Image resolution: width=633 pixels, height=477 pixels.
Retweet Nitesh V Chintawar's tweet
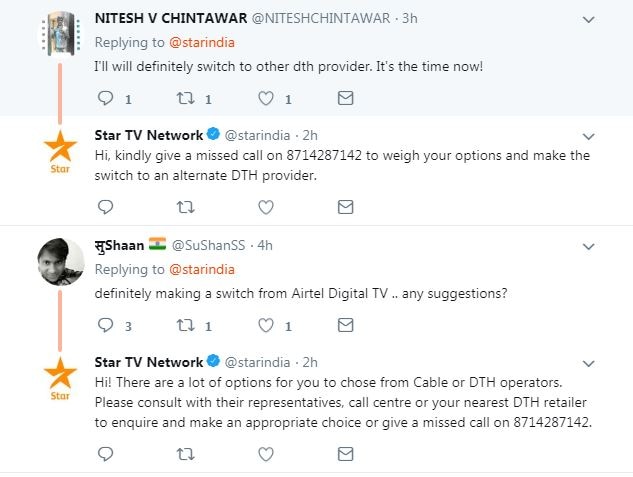point(187,99)
